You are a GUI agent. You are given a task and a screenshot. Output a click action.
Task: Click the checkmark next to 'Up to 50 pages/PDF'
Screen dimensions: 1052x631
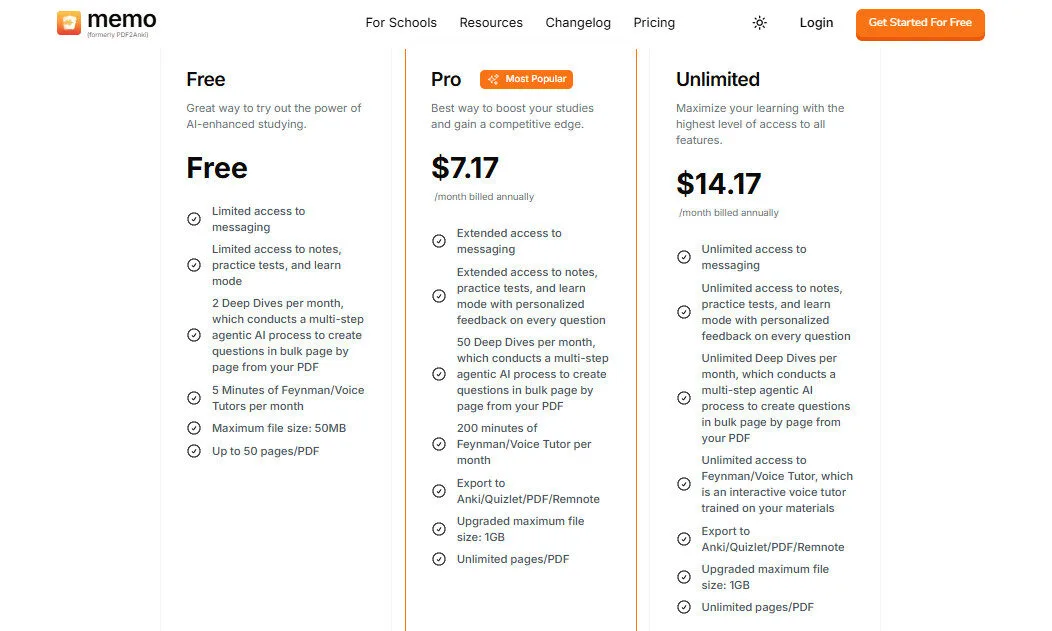point(194,451)
